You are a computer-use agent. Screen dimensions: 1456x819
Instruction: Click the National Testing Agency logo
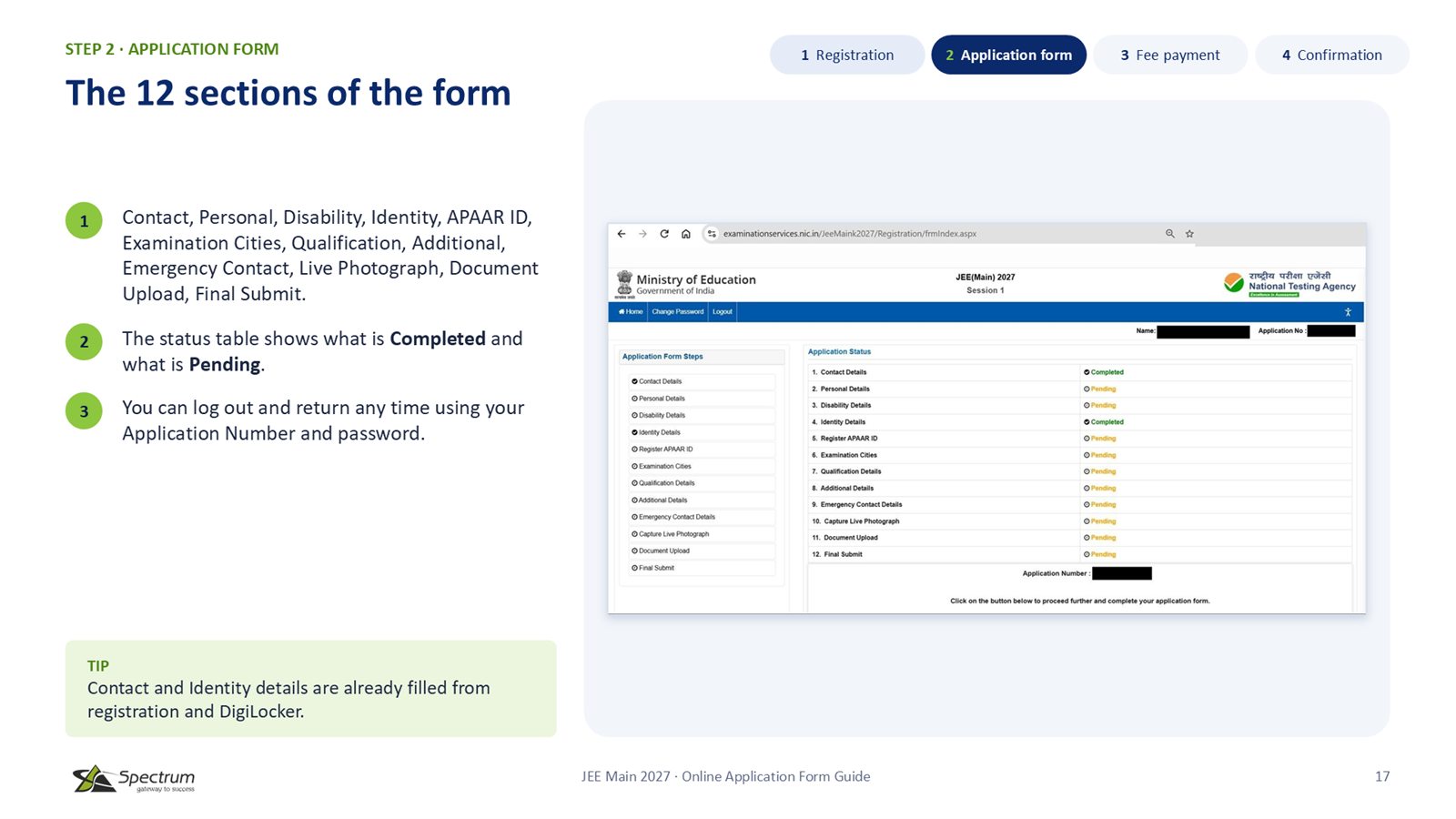(1289, 283)
